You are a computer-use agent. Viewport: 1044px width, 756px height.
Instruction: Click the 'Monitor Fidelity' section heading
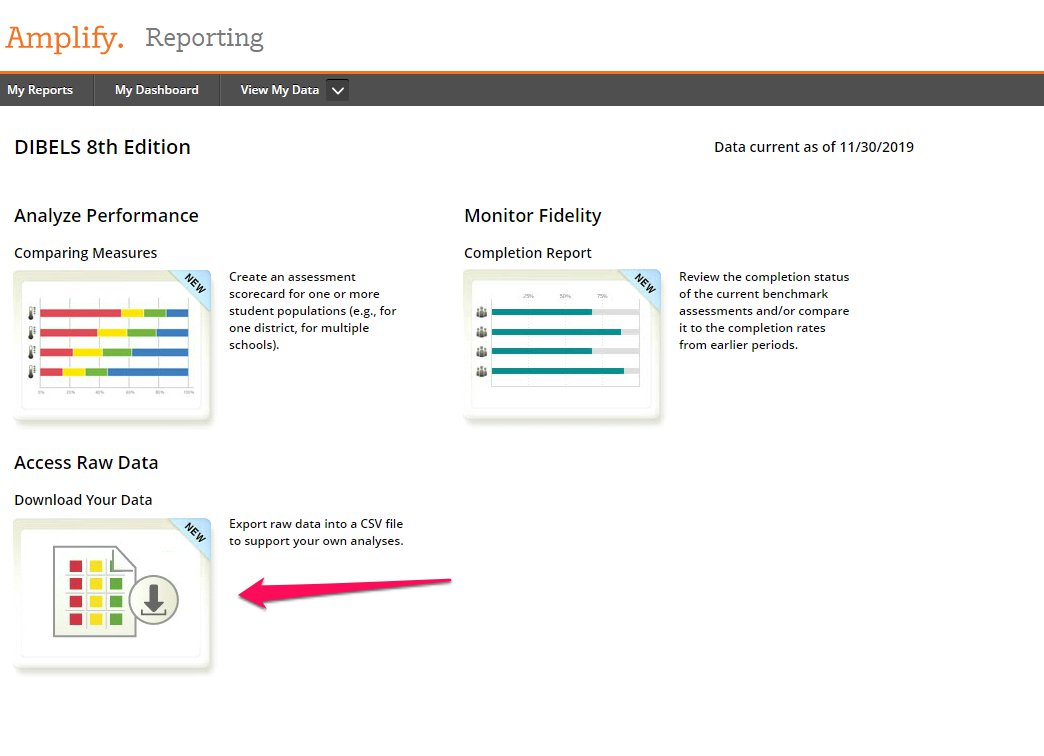click(533, 216)
